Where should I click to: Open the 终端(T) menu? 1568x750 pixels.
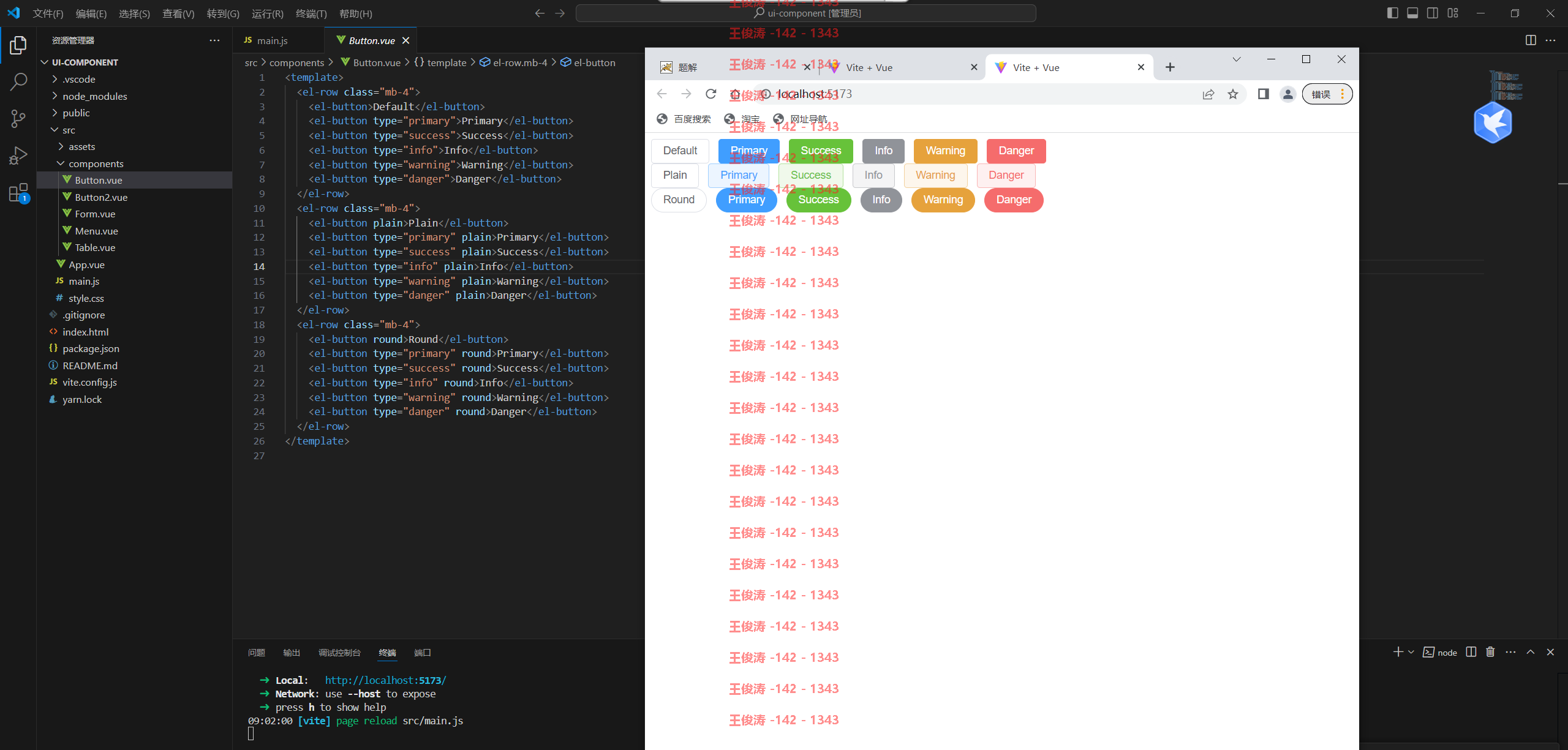[311, 13]
